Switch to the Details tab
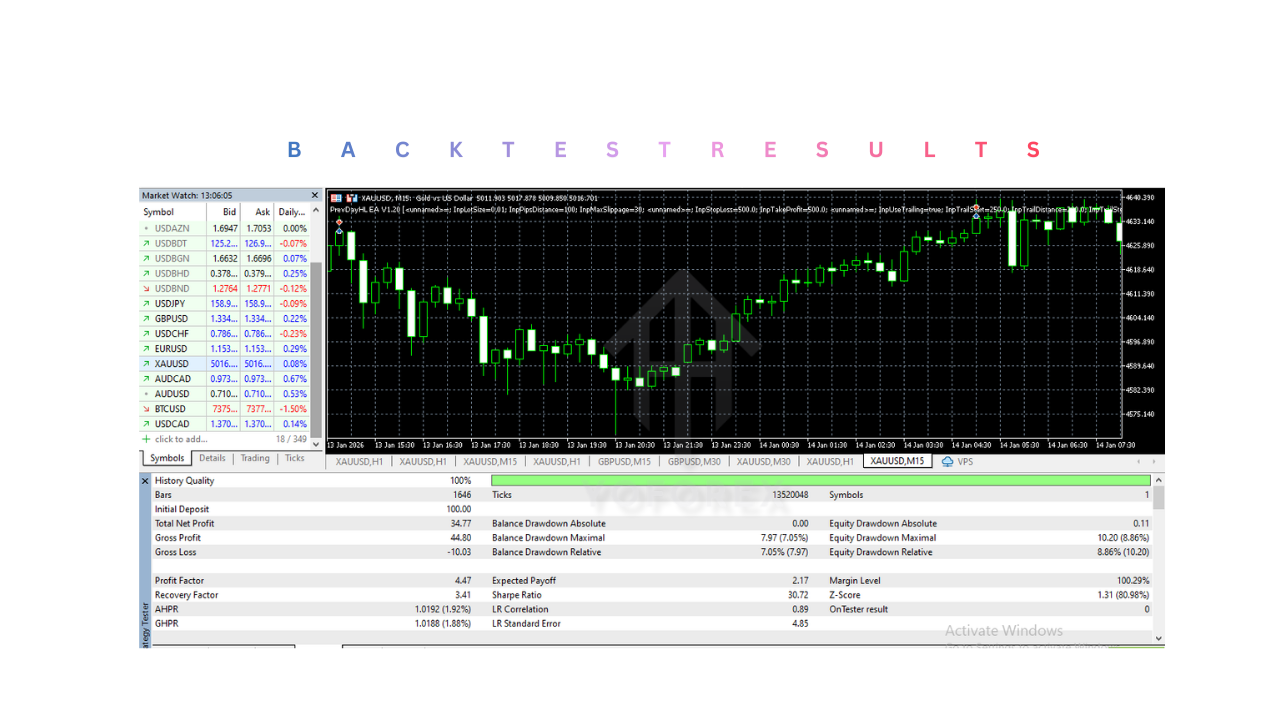Viewport: 1280px width, 720px height. point(212,458)
